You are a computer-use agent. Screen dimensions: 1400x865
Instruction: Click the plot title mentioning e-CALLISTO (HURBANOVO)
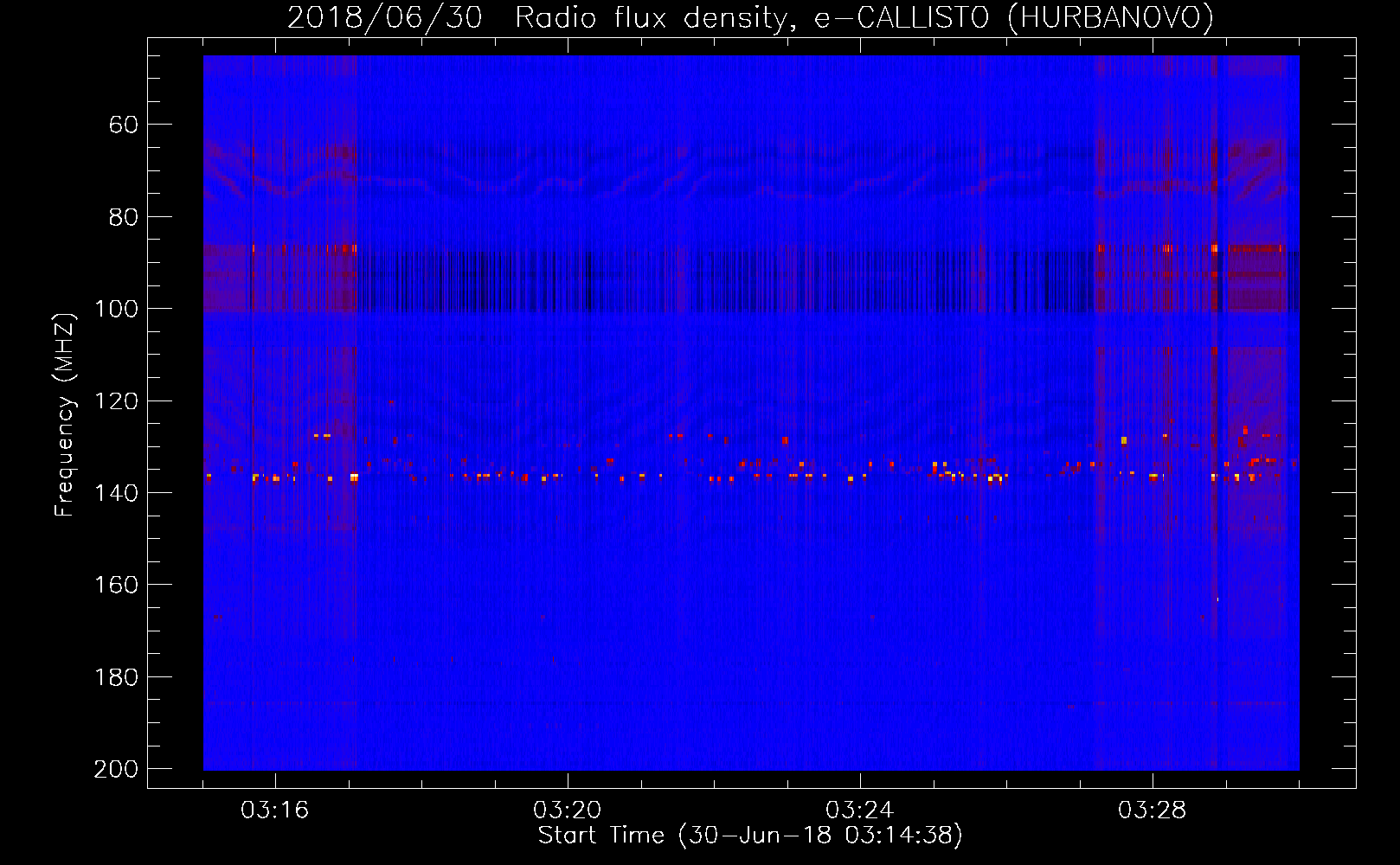[750, 18]
